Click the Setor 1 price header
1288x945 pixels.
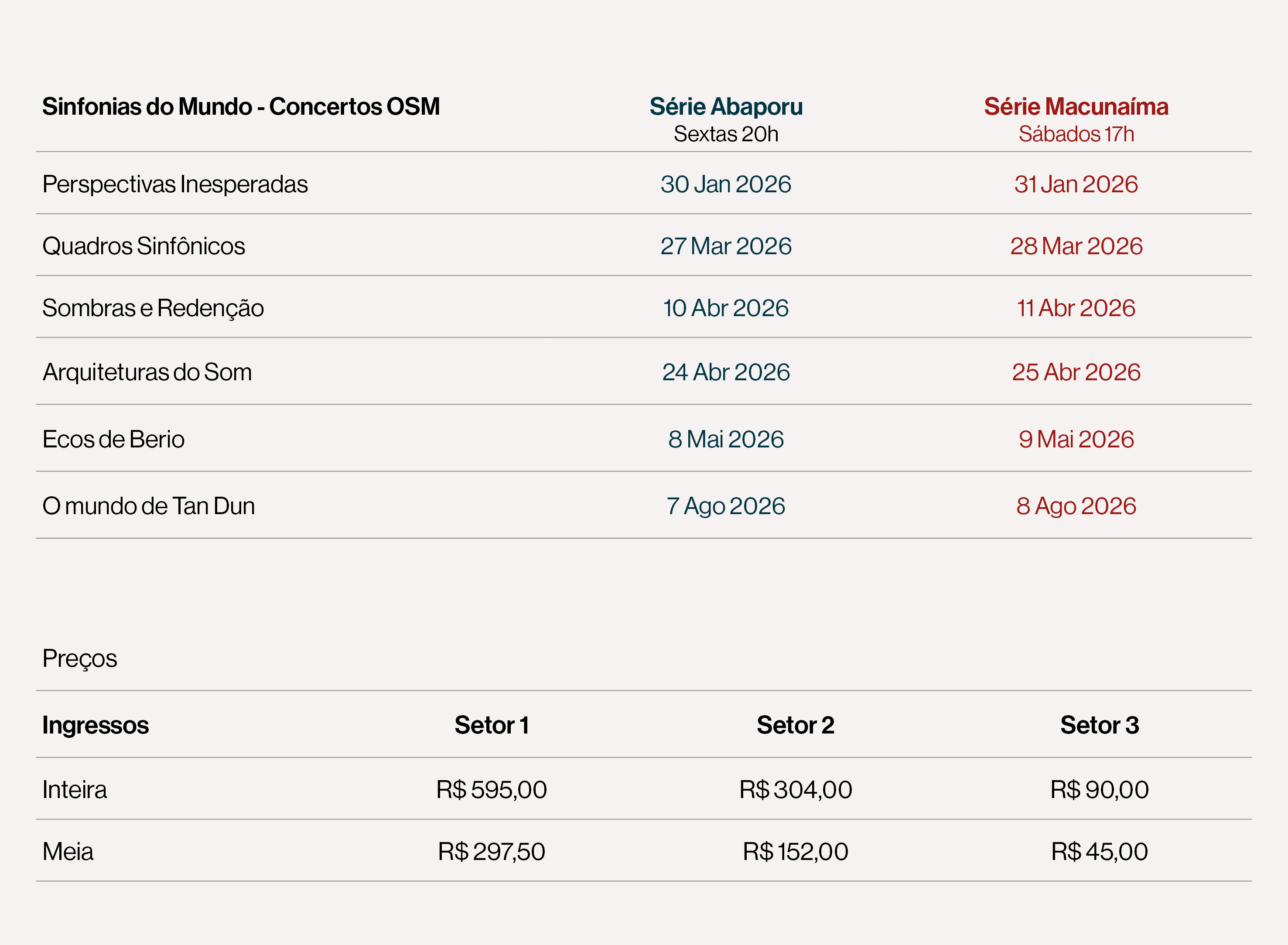pos(492,725)
